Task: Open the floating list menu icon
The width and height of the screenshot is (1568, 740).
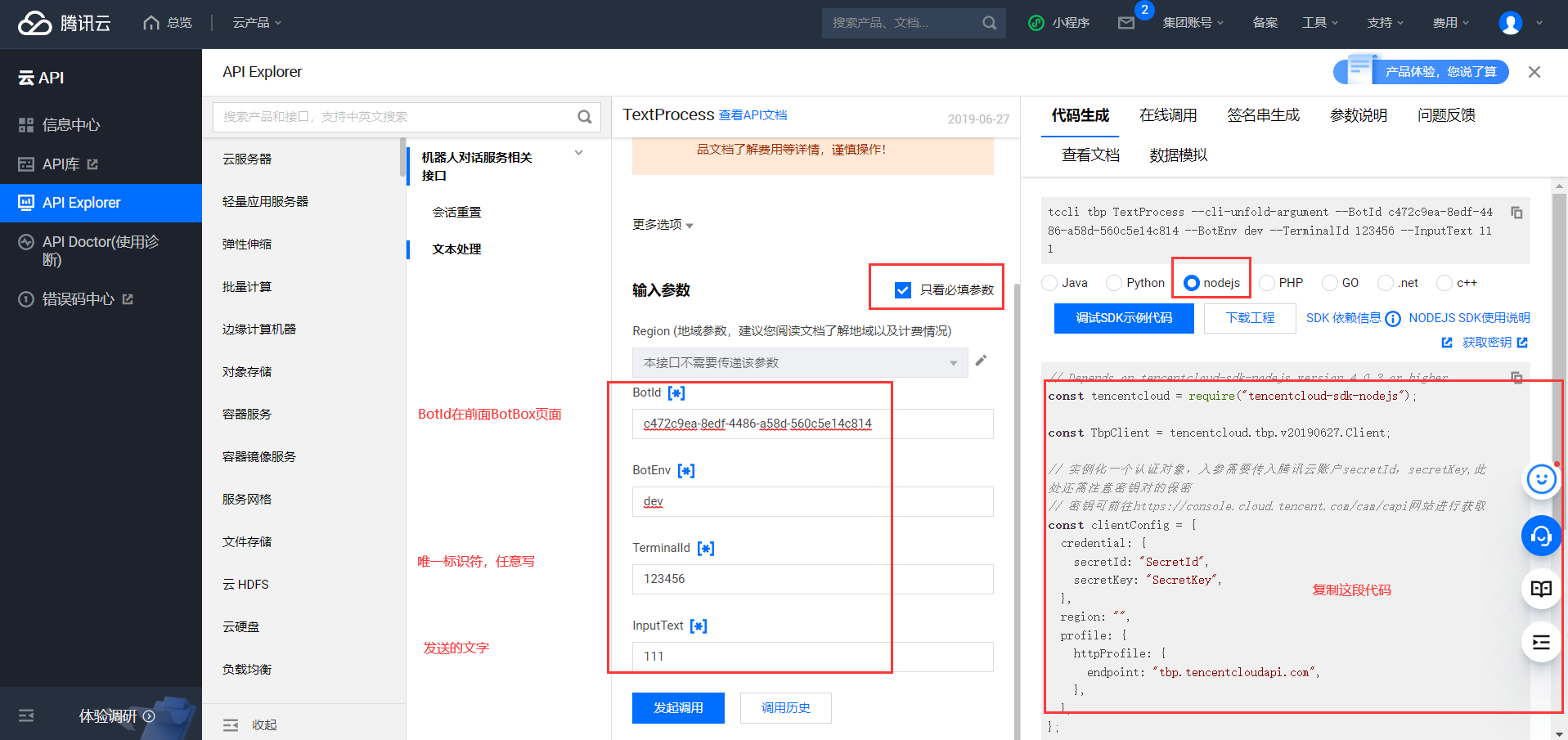Action: click(1541, 642)
